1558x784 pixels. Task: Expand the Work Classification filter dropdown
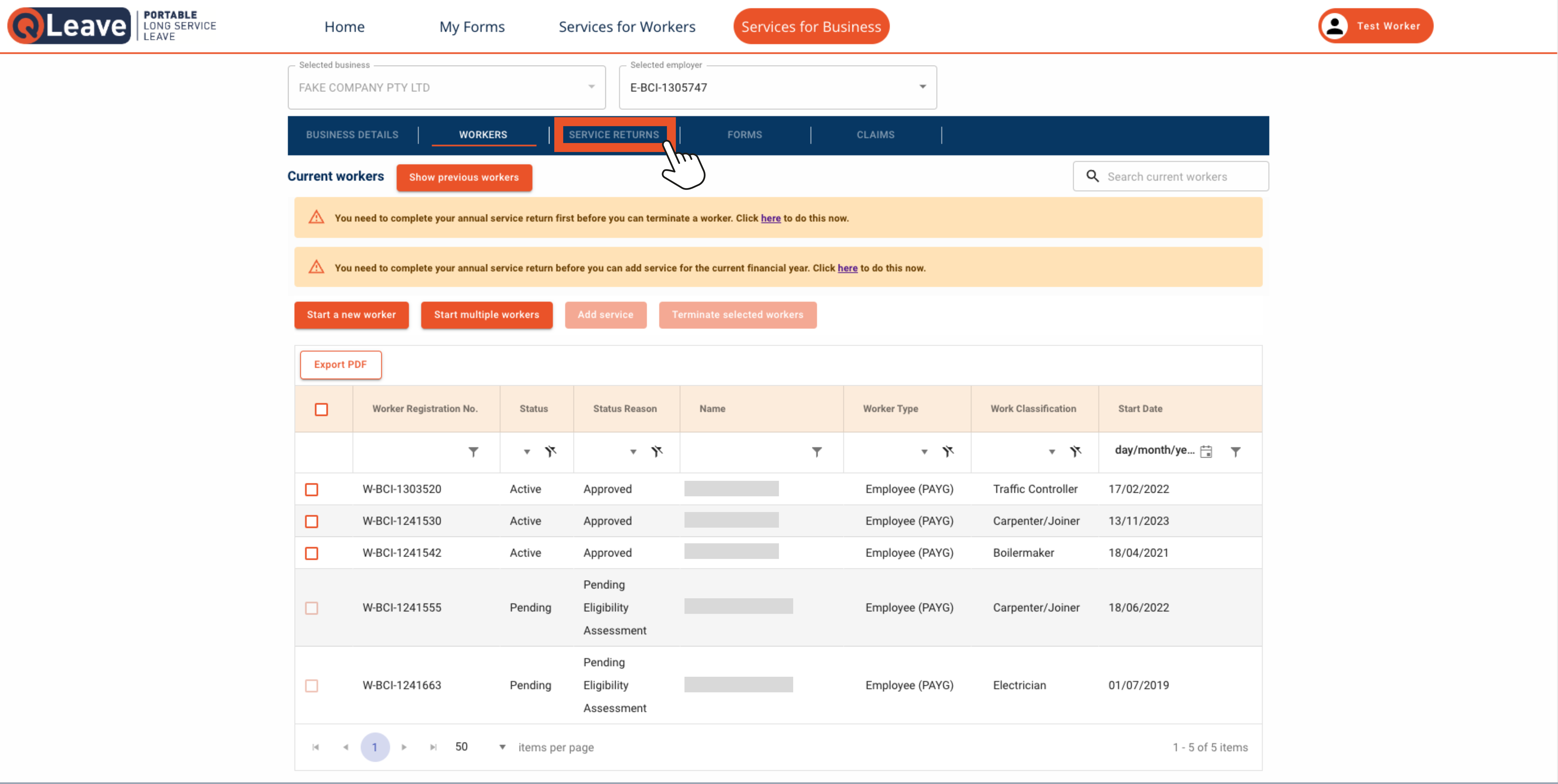click(x=1052, y=452)
